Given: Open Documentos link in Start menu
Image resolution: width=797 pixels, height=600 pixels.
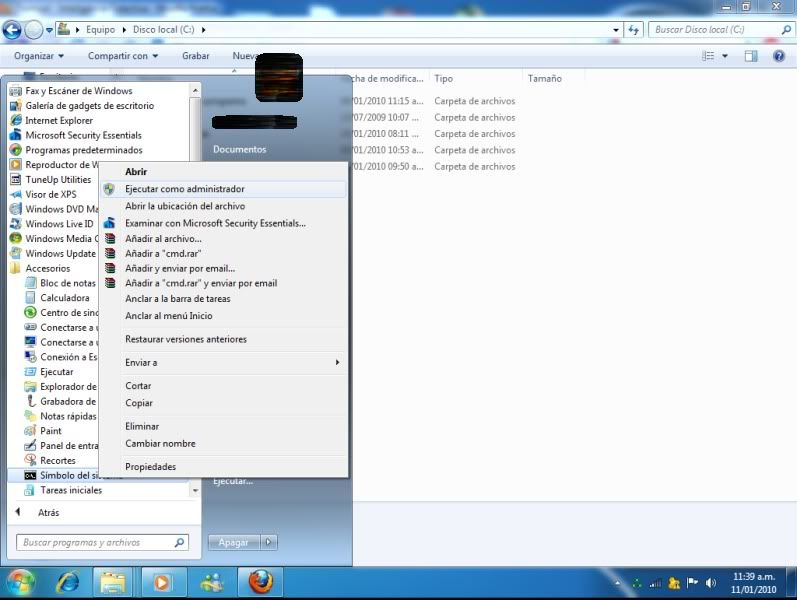Looking at the screenshot, I should [239, 149].
